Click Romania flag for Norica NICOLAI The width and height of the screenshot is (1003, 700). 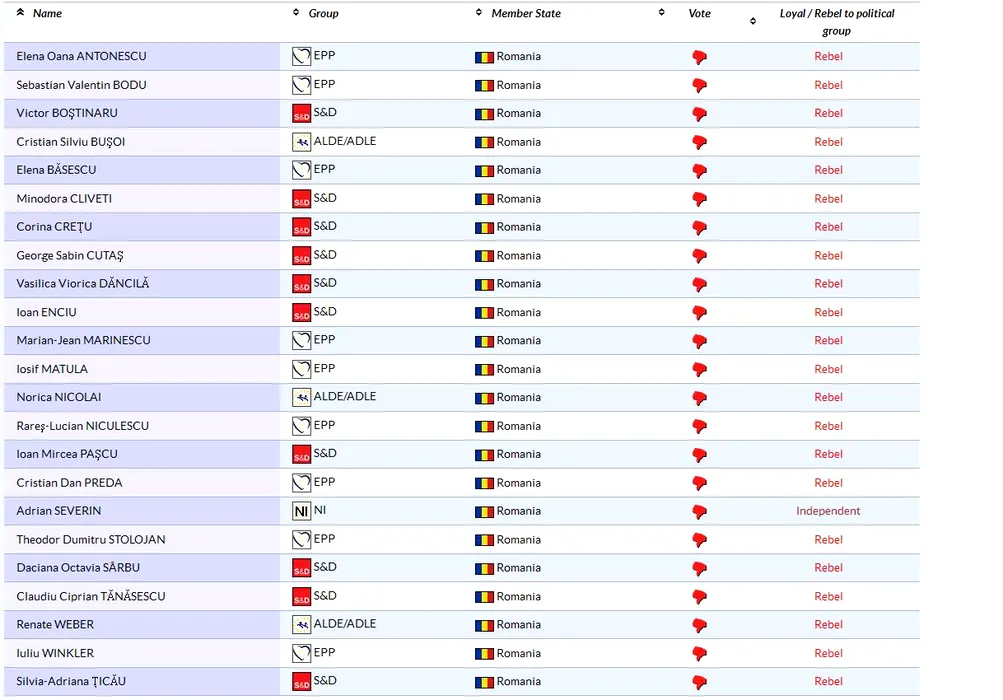pyautogui.click(x=484, y=398)
